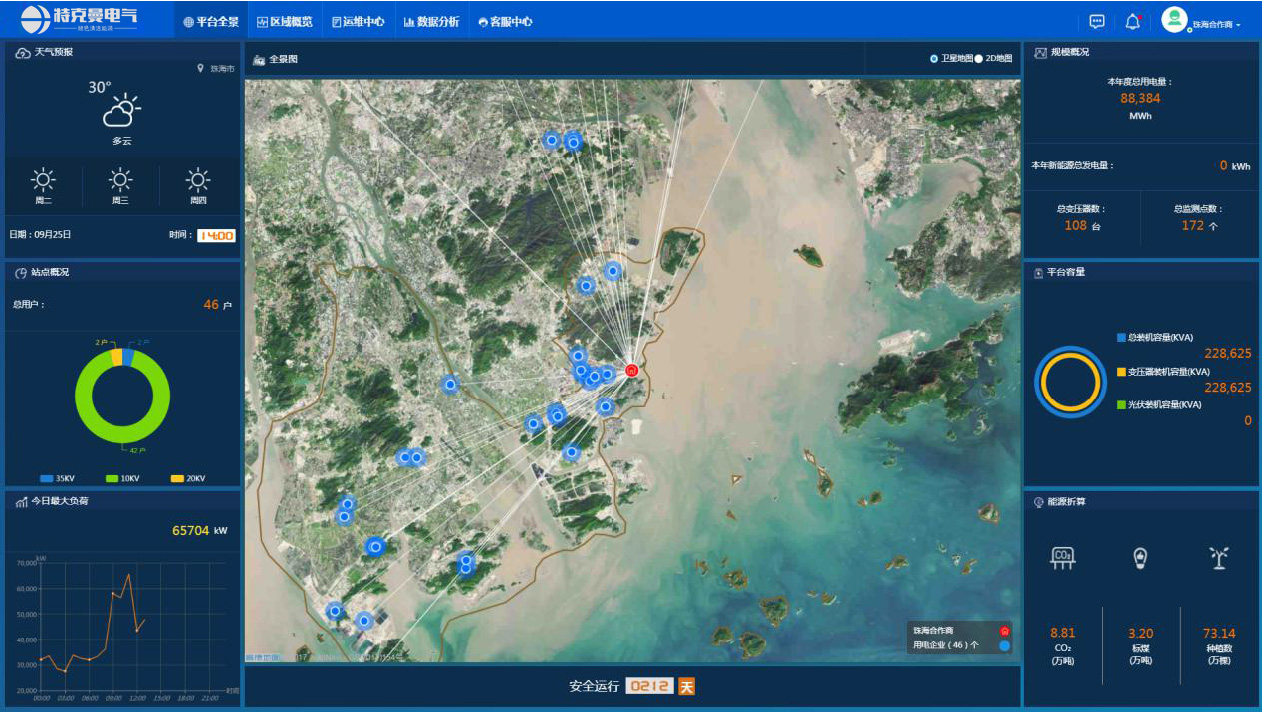Go to the 区域概览 tab
Screen dimensions: 1262x713
pos(284,21)
